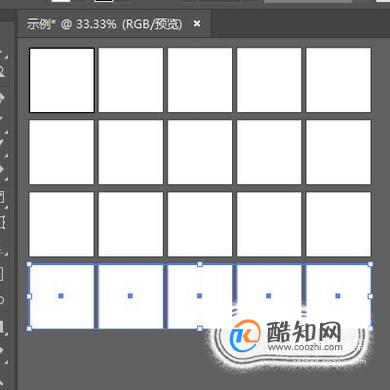
Task: Activate the black-outlined top-left artboard
Action: pyautogui.click(x=62, y=80)
